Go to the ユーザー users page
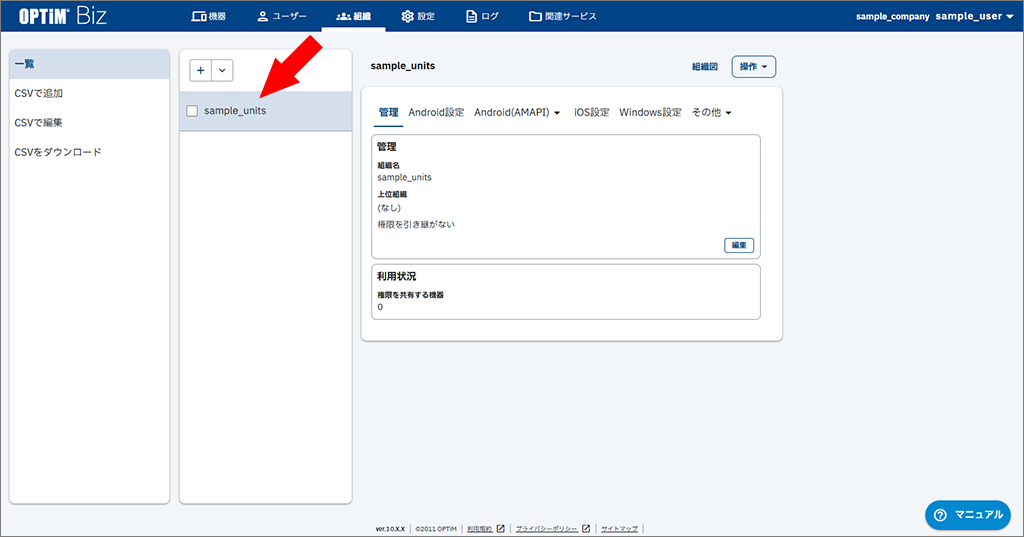The height and width of the screenshot is (537, 1024). 281,16
